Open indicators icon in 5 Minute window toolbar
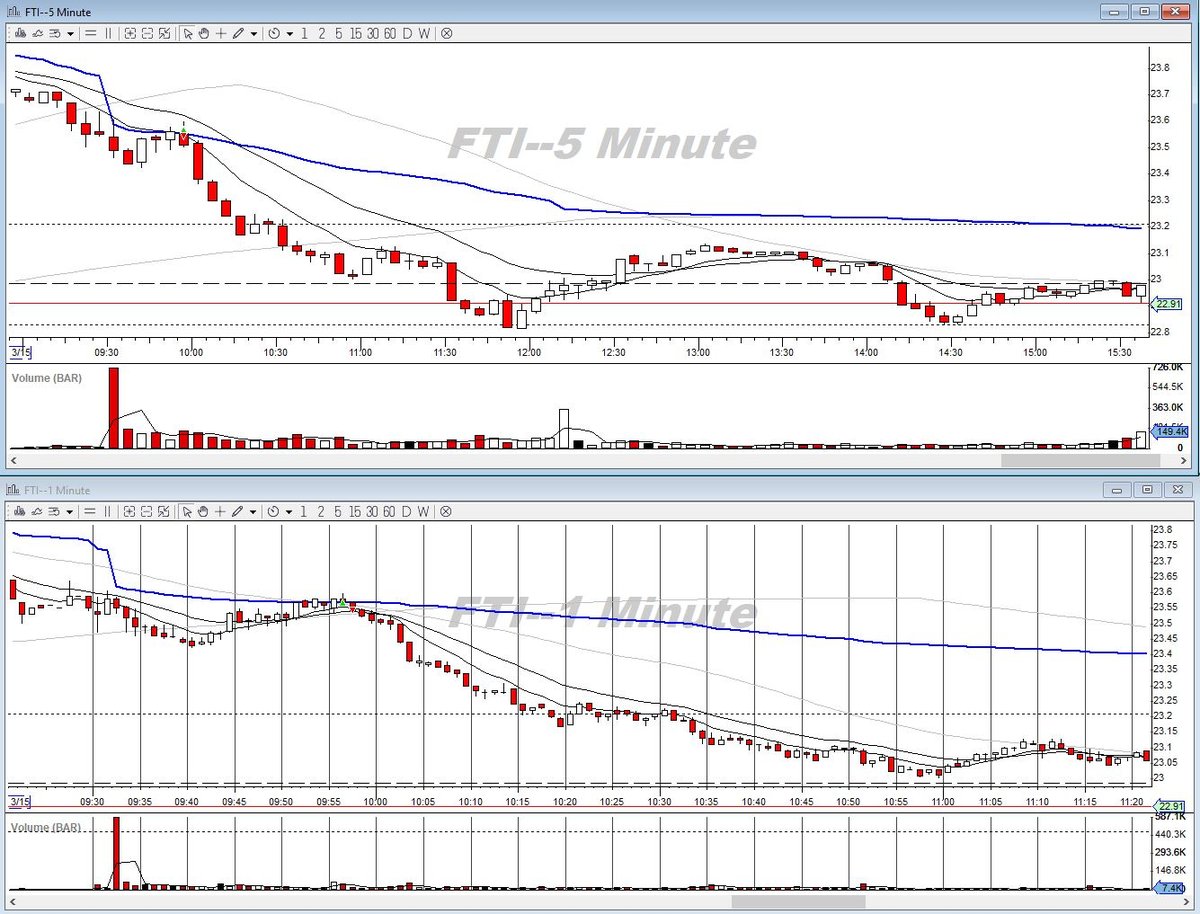Screen dimensions: 1200x914 tap(37, 33)
